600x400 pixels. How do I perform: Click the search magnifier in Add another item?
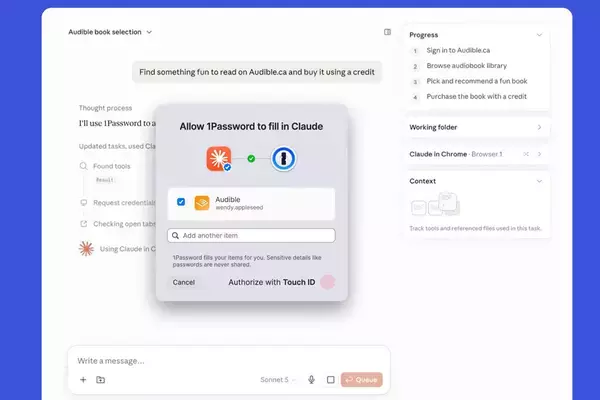[175, 235]
